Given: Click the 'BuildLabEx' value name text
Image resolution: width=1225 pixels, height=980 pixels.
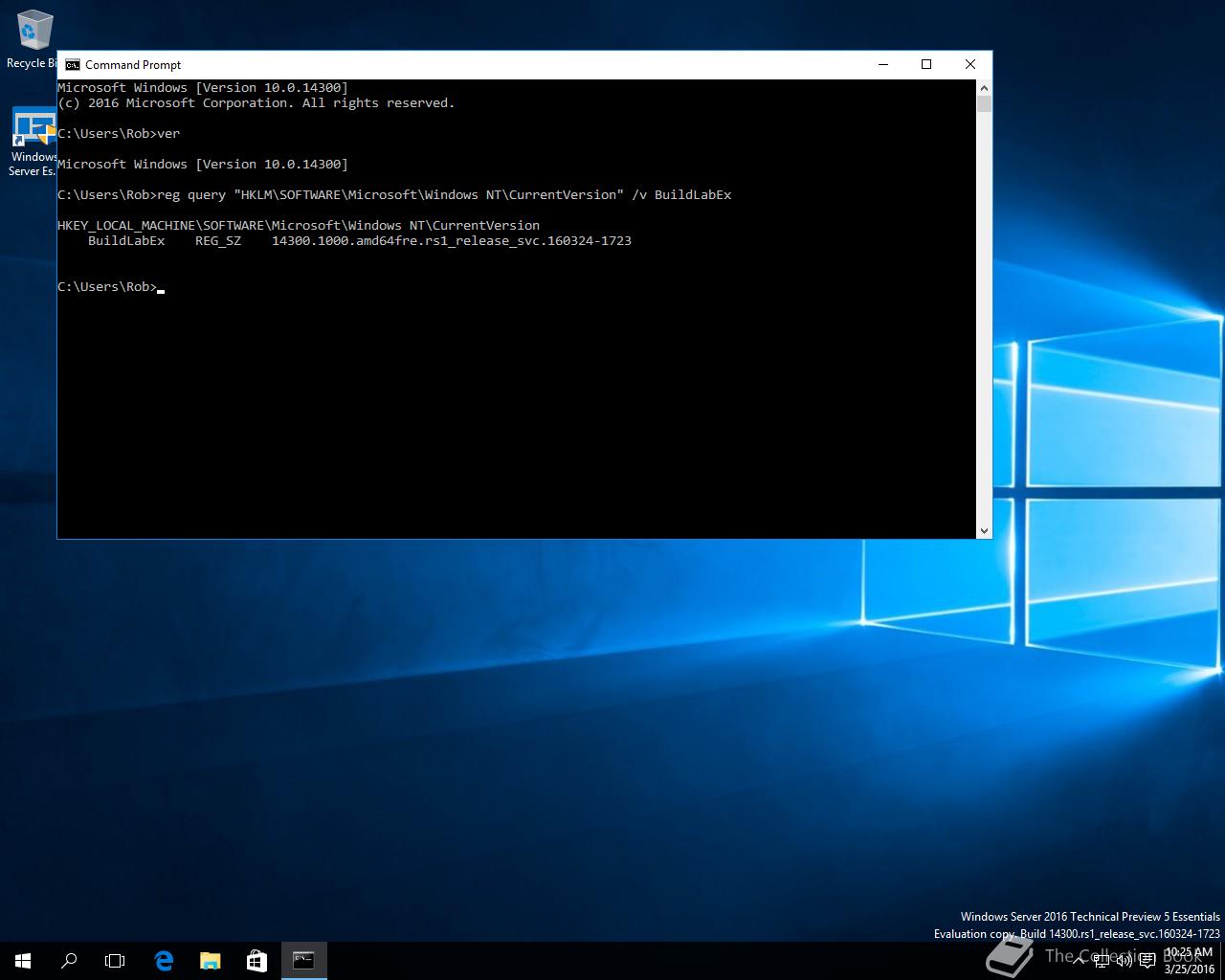Looking at the screenshot, I should (126, 240).
